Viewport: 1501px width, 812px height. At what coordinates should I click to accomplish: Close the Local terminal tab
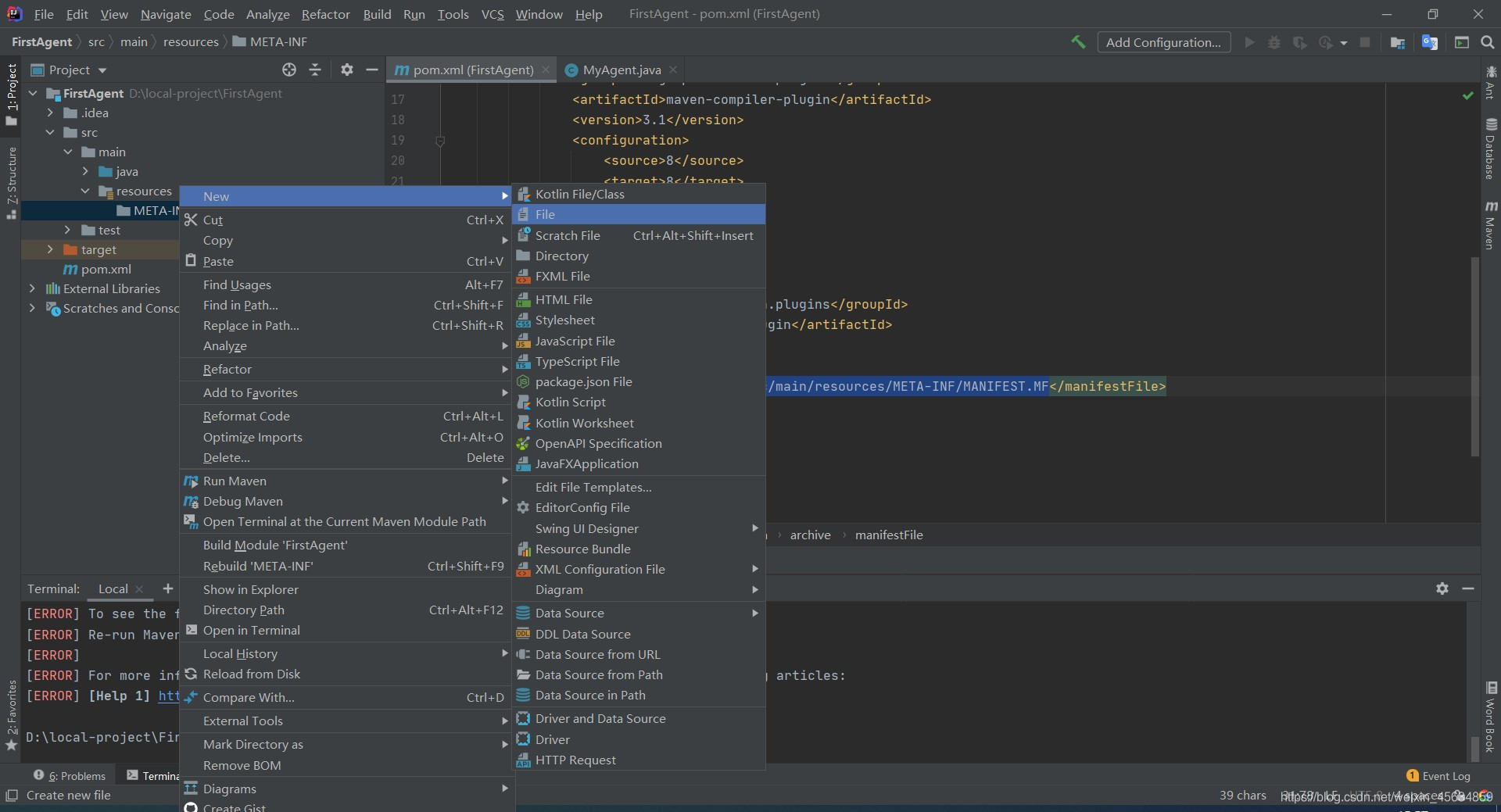139,589
